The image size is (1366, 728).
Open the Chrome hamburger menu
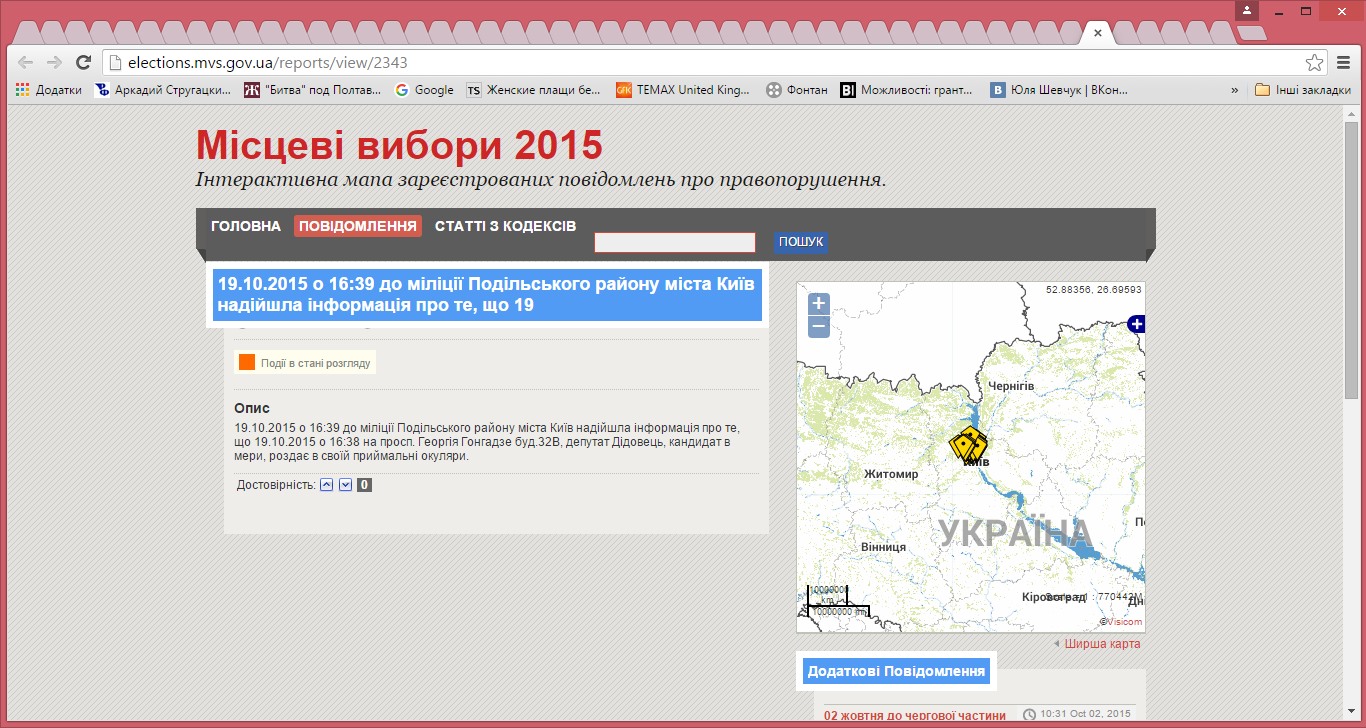click(x=1344, y=62)
